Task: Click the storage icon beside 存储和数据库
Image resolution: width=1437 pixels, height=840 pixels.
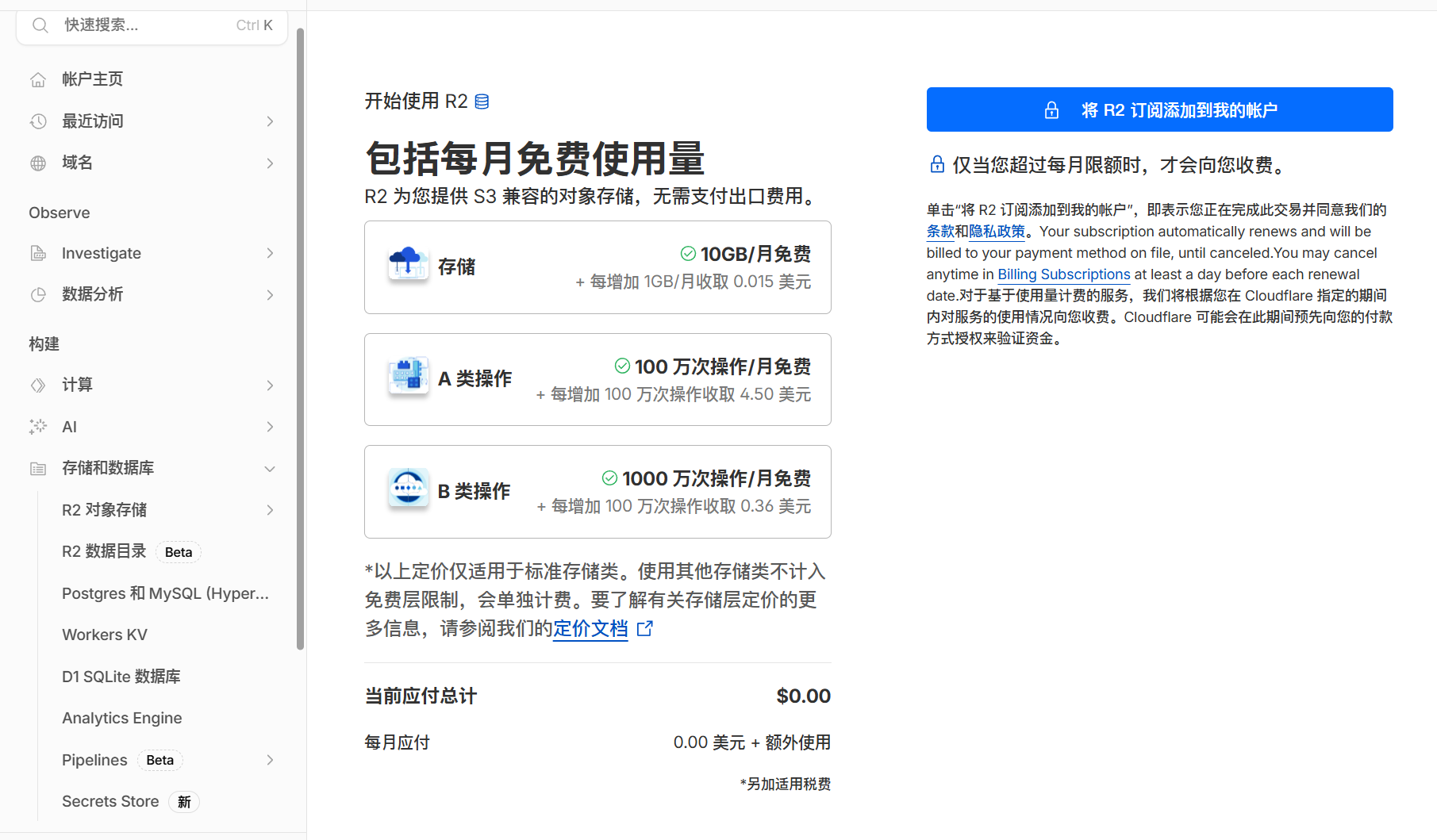Action: tap(38, 469)
